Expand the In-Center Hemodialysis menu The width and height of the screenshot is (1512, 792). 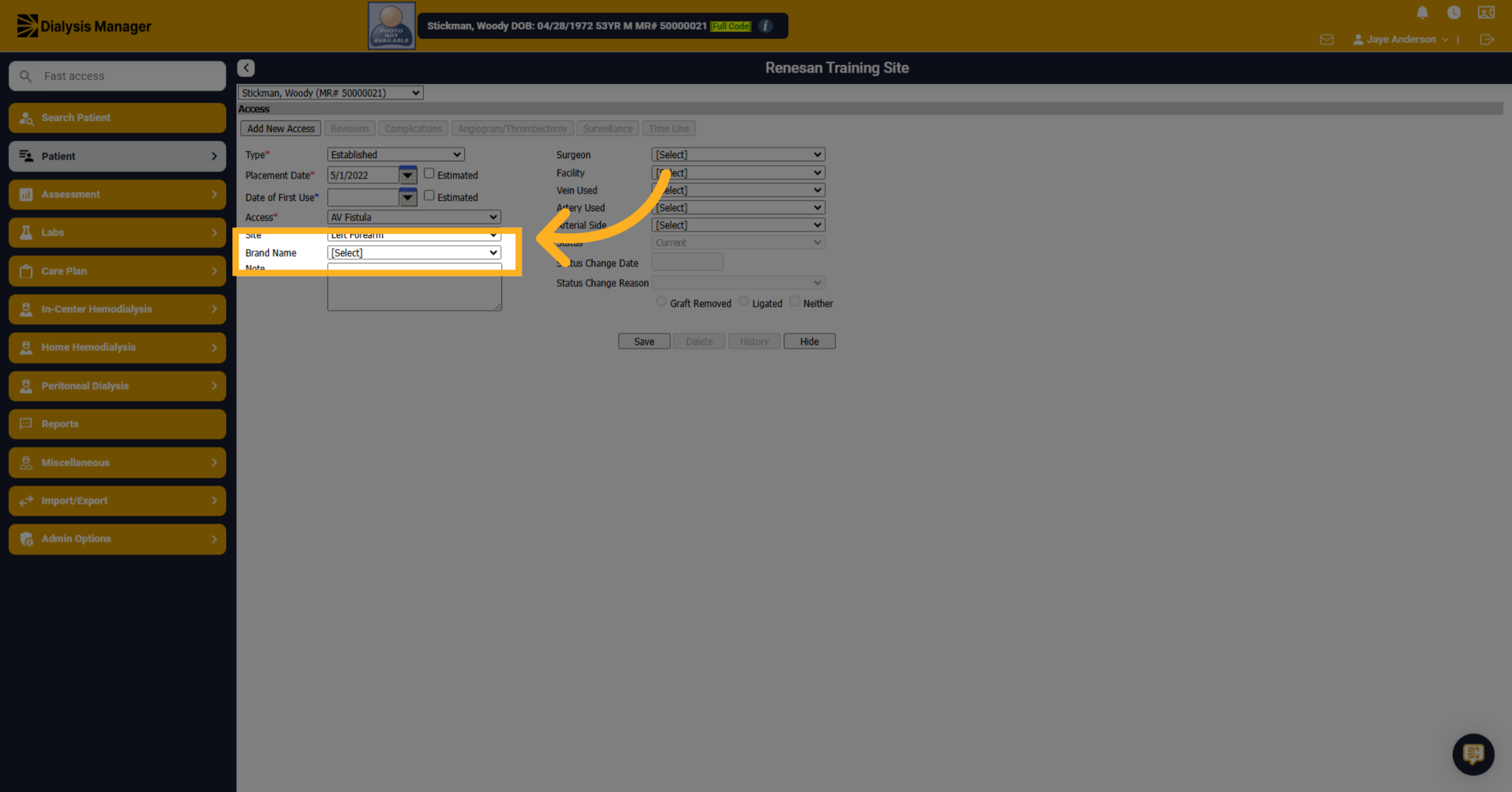(x=117, y=309)
